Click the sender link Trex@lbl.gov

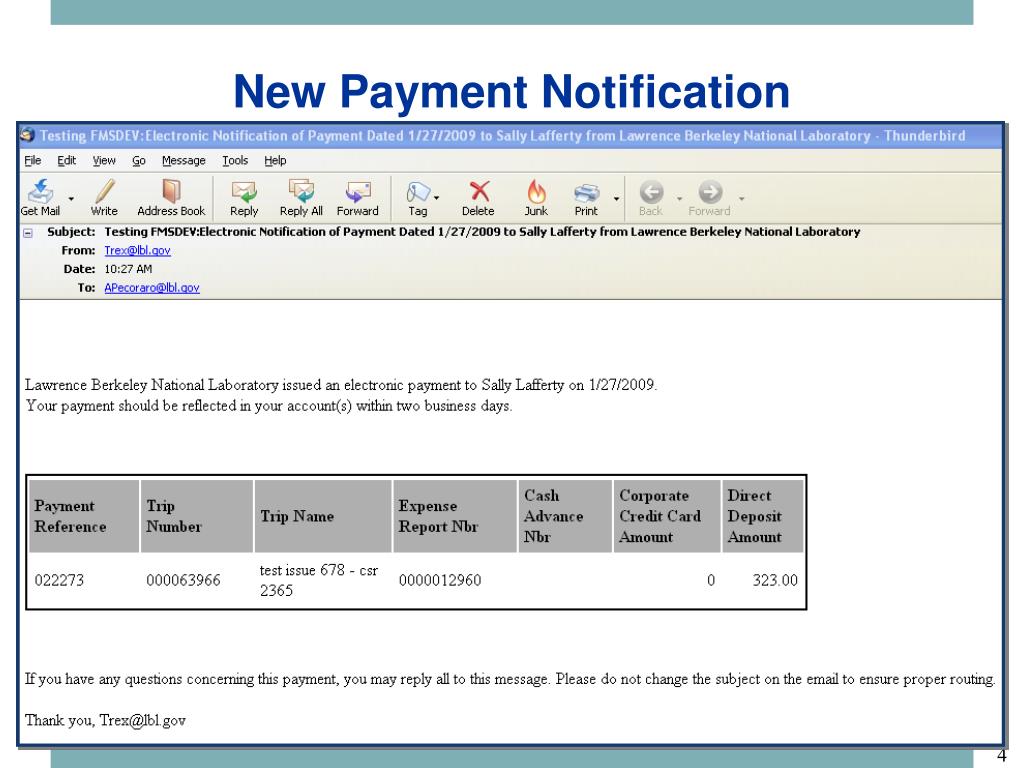137,250
